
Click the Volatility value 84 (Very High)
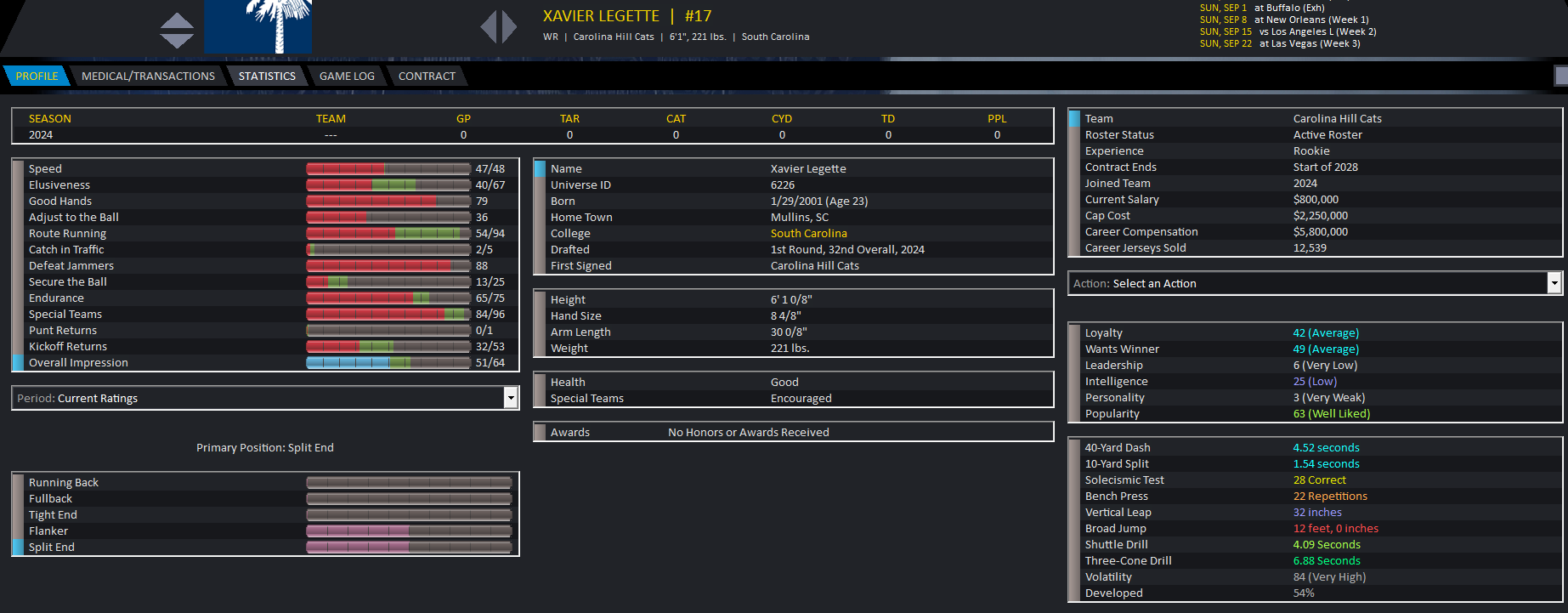point(1330,576)
